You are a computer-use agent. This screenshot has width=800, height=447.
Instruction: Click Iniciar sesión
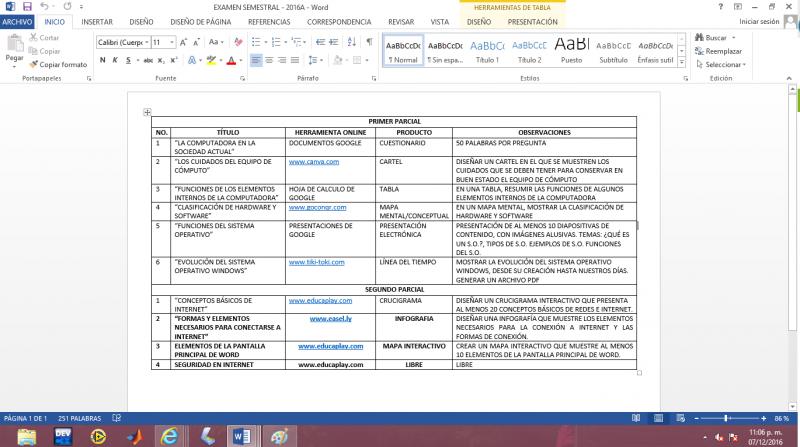(x=759, y=21)
